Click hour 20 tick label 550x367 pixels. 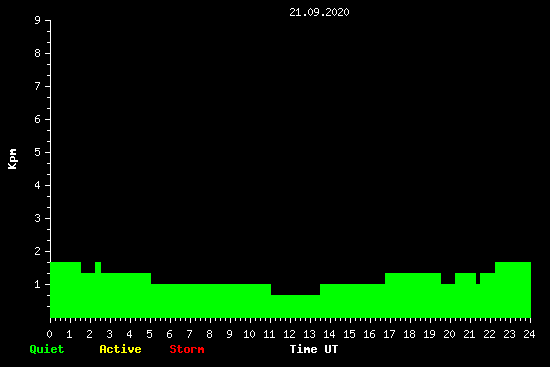point(449,334)
